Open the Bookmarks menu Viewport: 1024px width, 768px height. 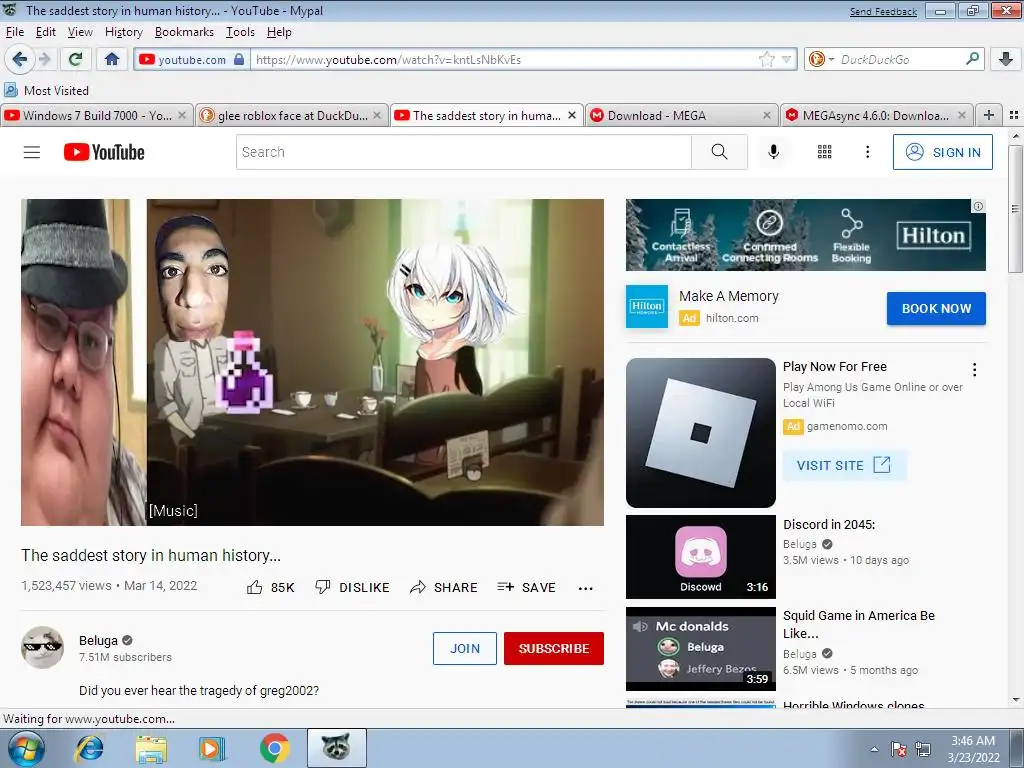pyautogui.click(x=184, y=32)
